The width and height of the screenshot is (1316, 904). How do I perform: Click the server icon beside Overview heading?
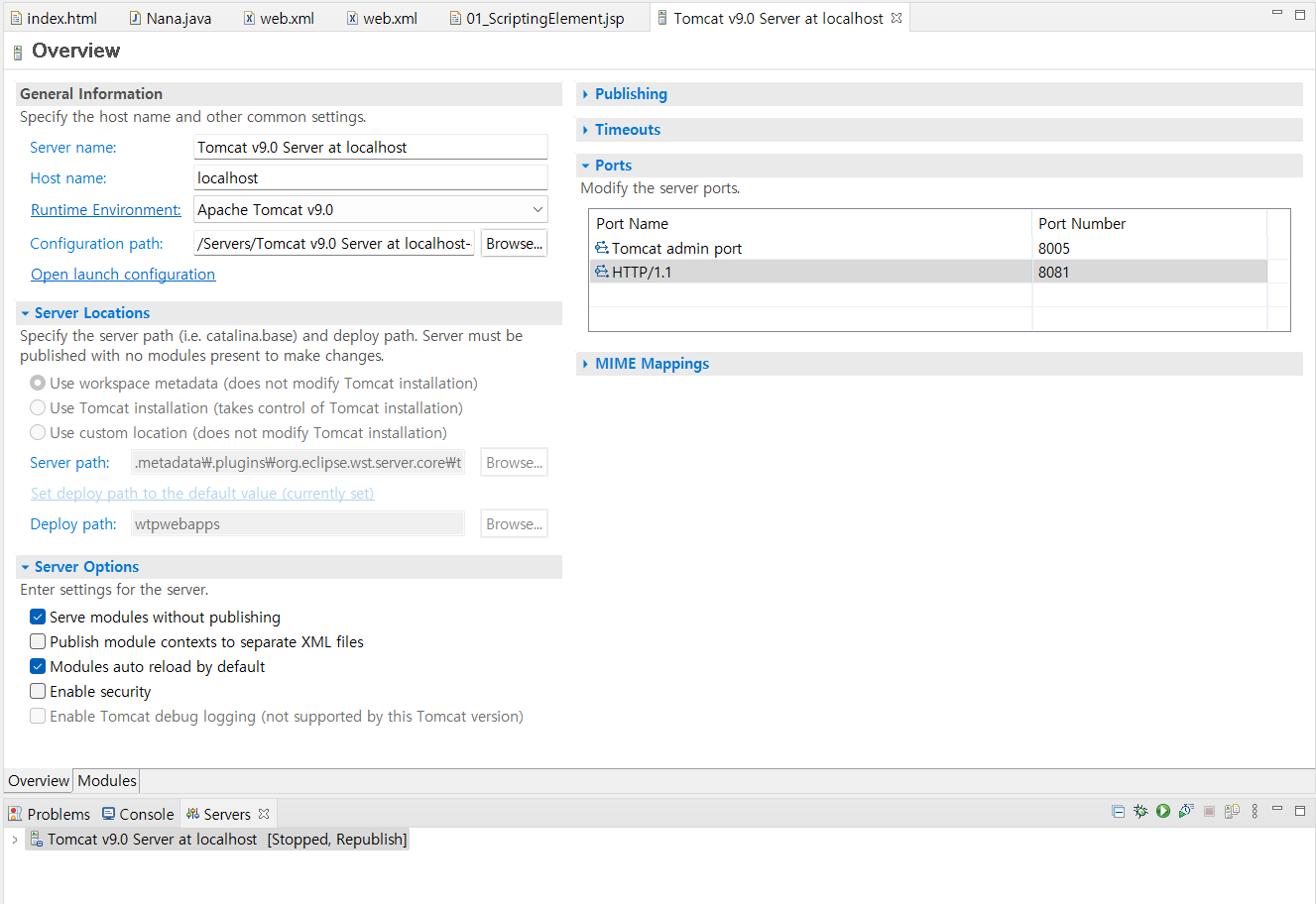coord(18,52)
